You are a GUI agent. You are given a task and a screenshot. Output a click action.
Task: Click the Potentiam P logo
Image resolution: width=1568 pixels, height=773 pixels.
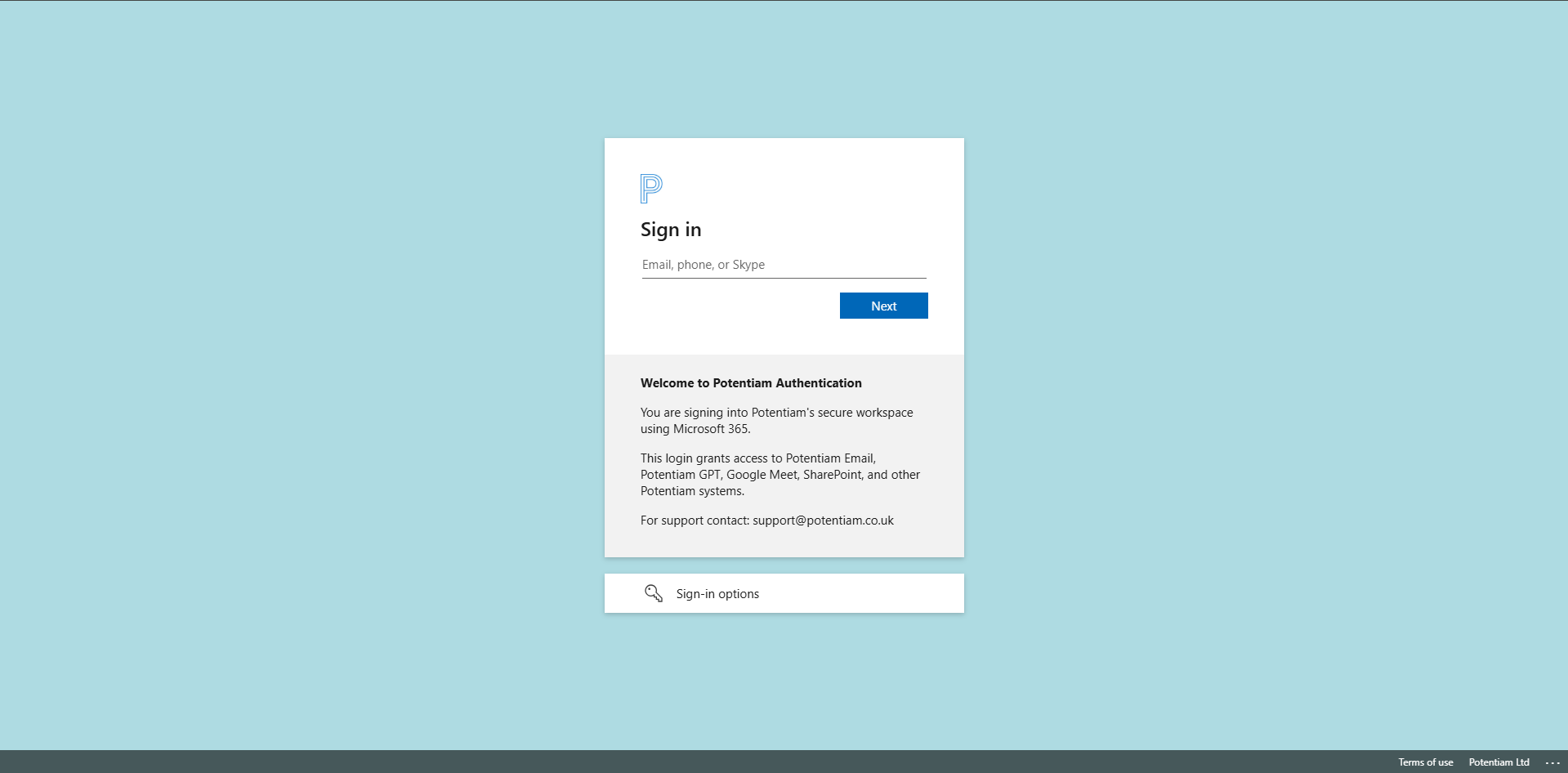651,189
